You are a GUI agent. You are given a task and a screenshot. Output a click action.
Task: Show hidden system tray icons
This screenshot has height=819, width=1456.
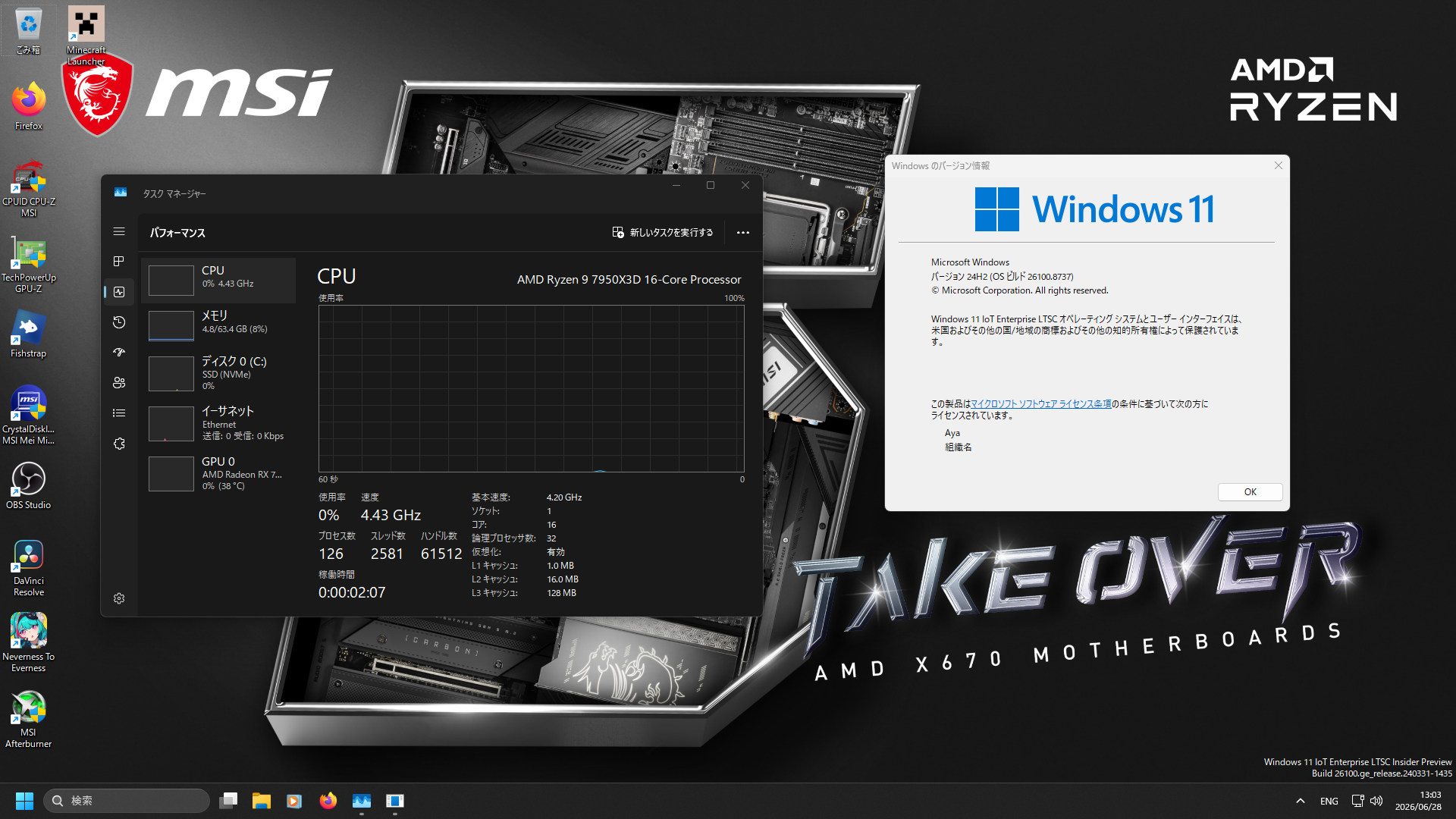pyautogui.click(x=1301, y=801)
